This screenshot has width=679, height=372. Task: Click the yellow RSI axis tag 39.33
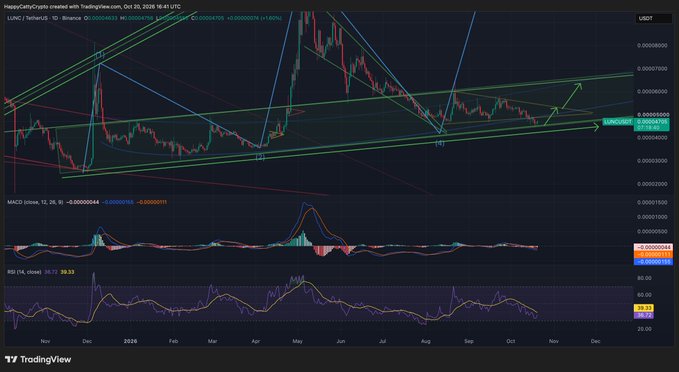(x=644, y=308)
